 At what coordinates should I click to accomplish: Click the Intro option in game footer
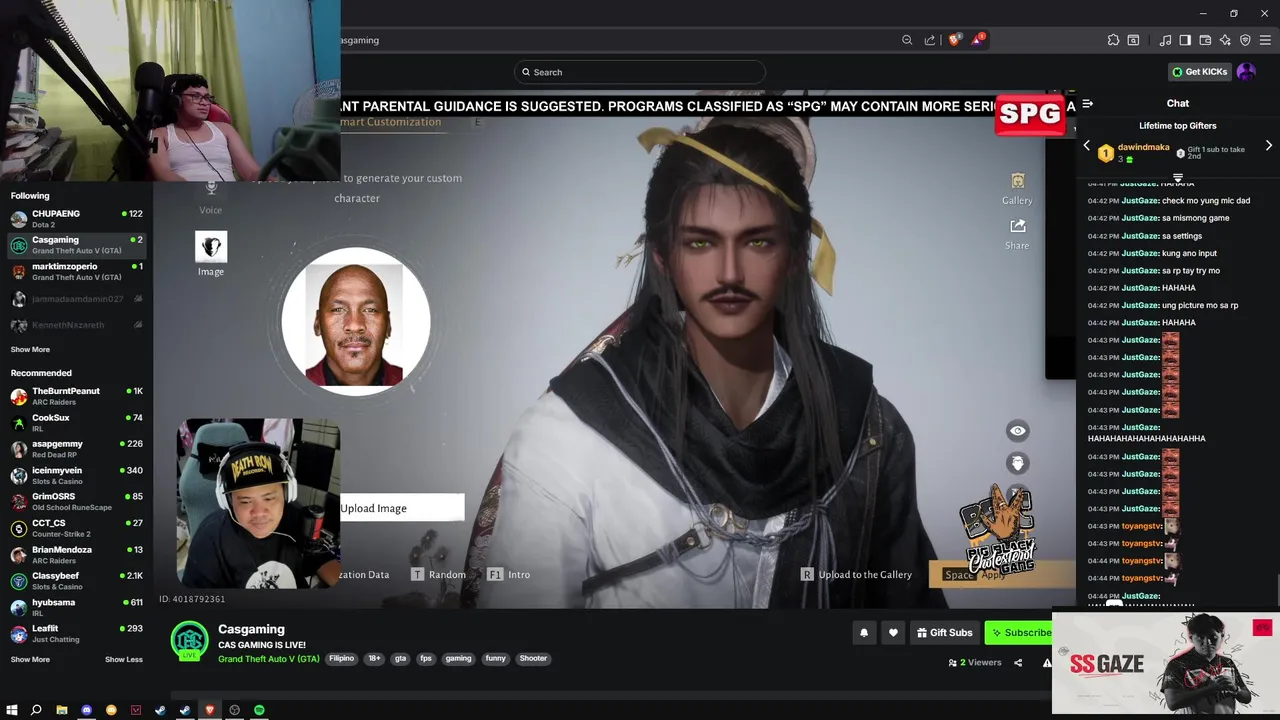click(510, 575)
